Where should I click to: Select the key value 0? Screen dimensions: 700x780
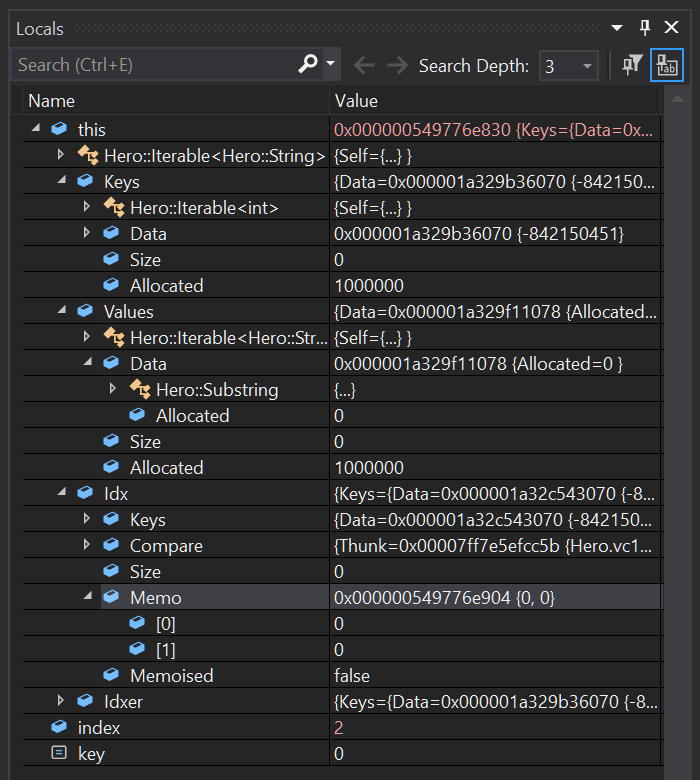click(339, 754)
